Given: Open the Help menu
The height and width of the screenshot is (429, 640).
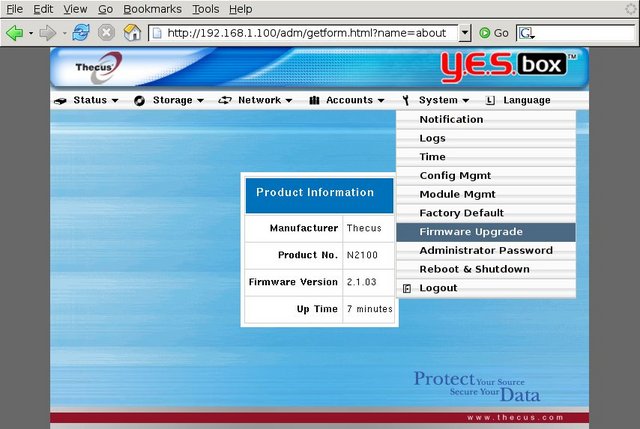Looking at the screenshot, I should tap(240, 9).
